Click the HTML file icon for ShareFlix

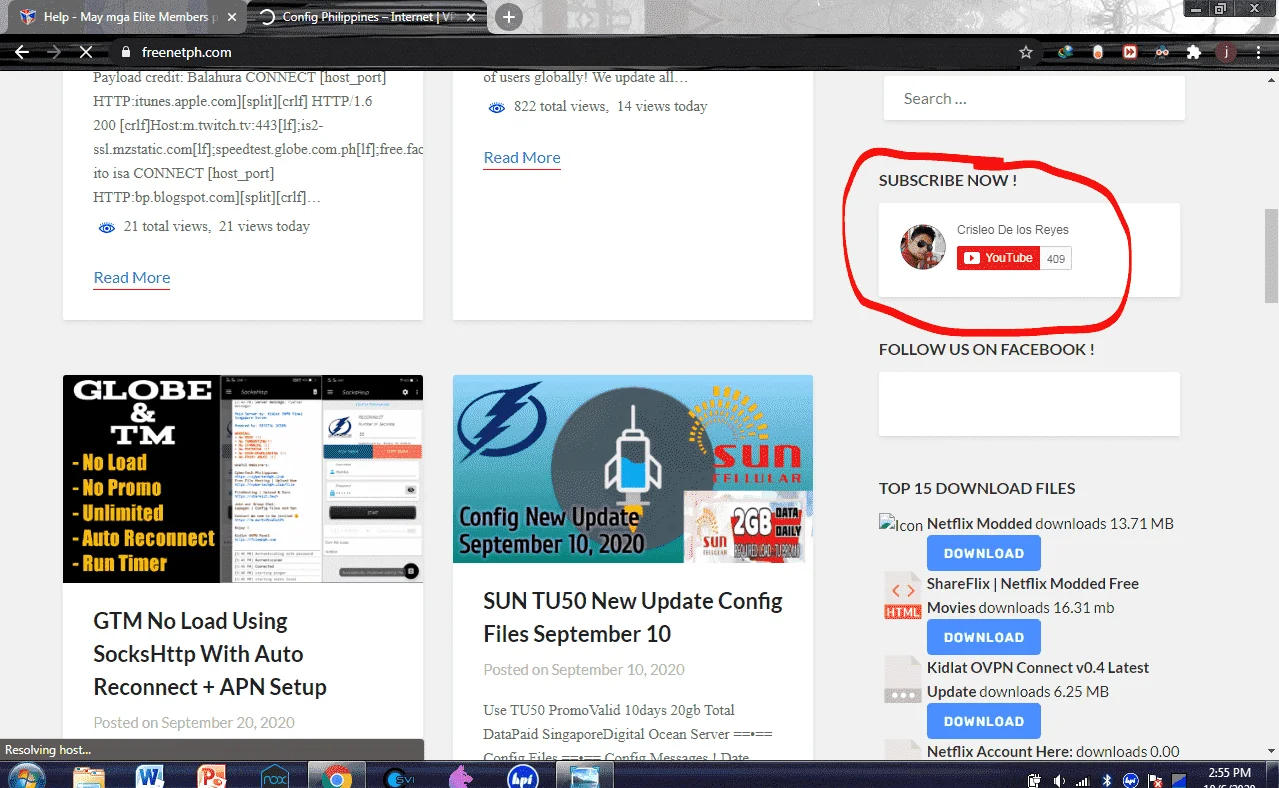(902, 596)
